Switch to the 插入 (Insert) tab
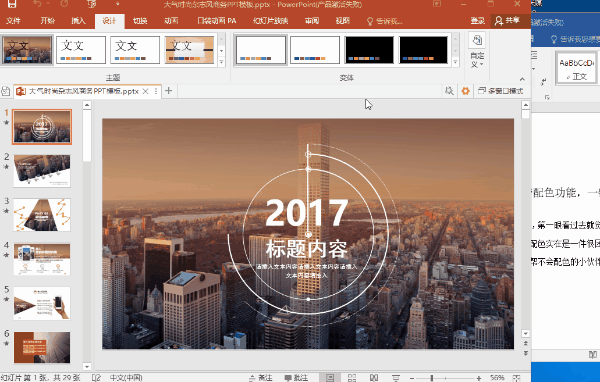The width and height of the screenshot is (600, 382). (78, 21)
